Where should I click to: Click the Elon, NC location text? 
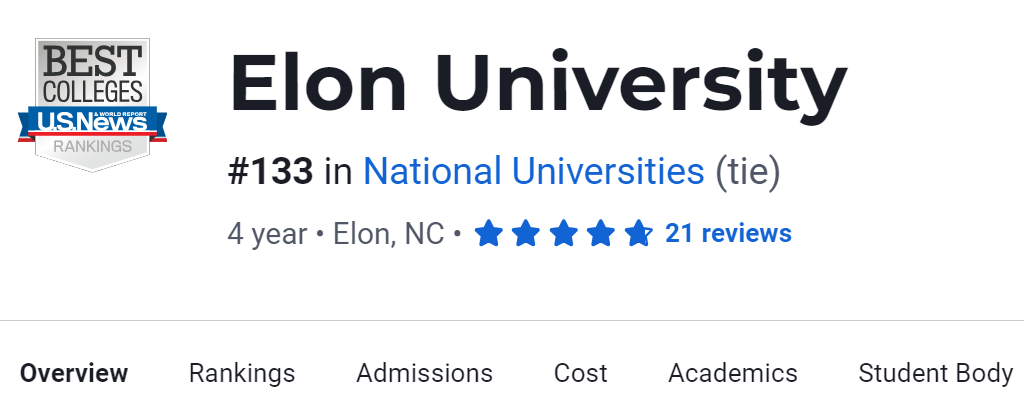coord(388,234)
